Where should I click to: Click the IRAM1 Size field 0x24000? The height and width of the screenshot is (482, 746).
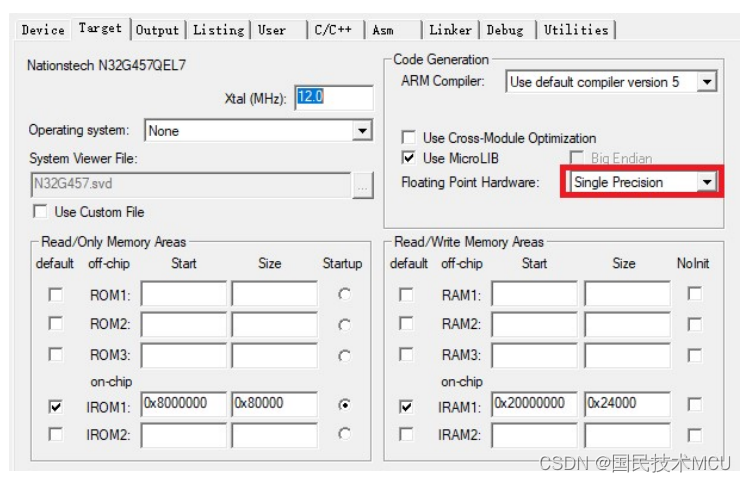point(628,404)
